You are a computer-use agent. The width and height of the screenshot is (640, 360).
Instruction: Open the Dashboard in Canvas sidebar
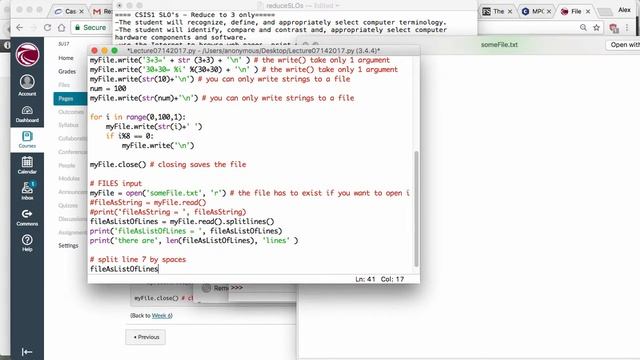27,113
